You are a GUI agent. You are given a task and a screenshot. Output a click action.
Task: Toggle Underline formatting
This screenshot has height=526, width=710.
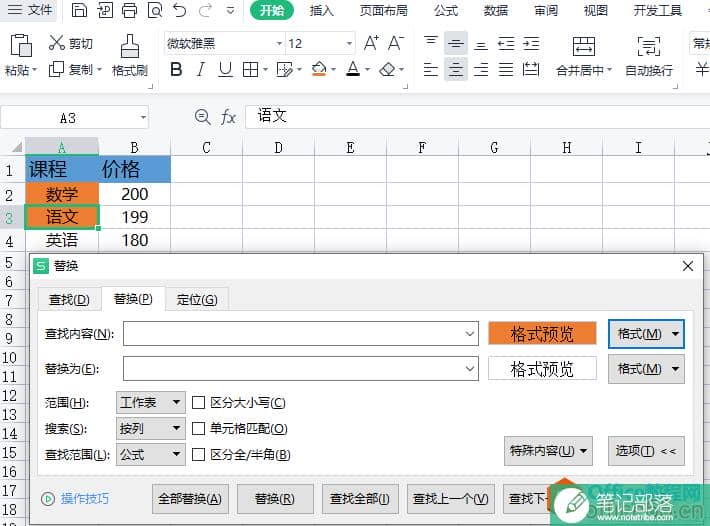[x=225, y=70]
